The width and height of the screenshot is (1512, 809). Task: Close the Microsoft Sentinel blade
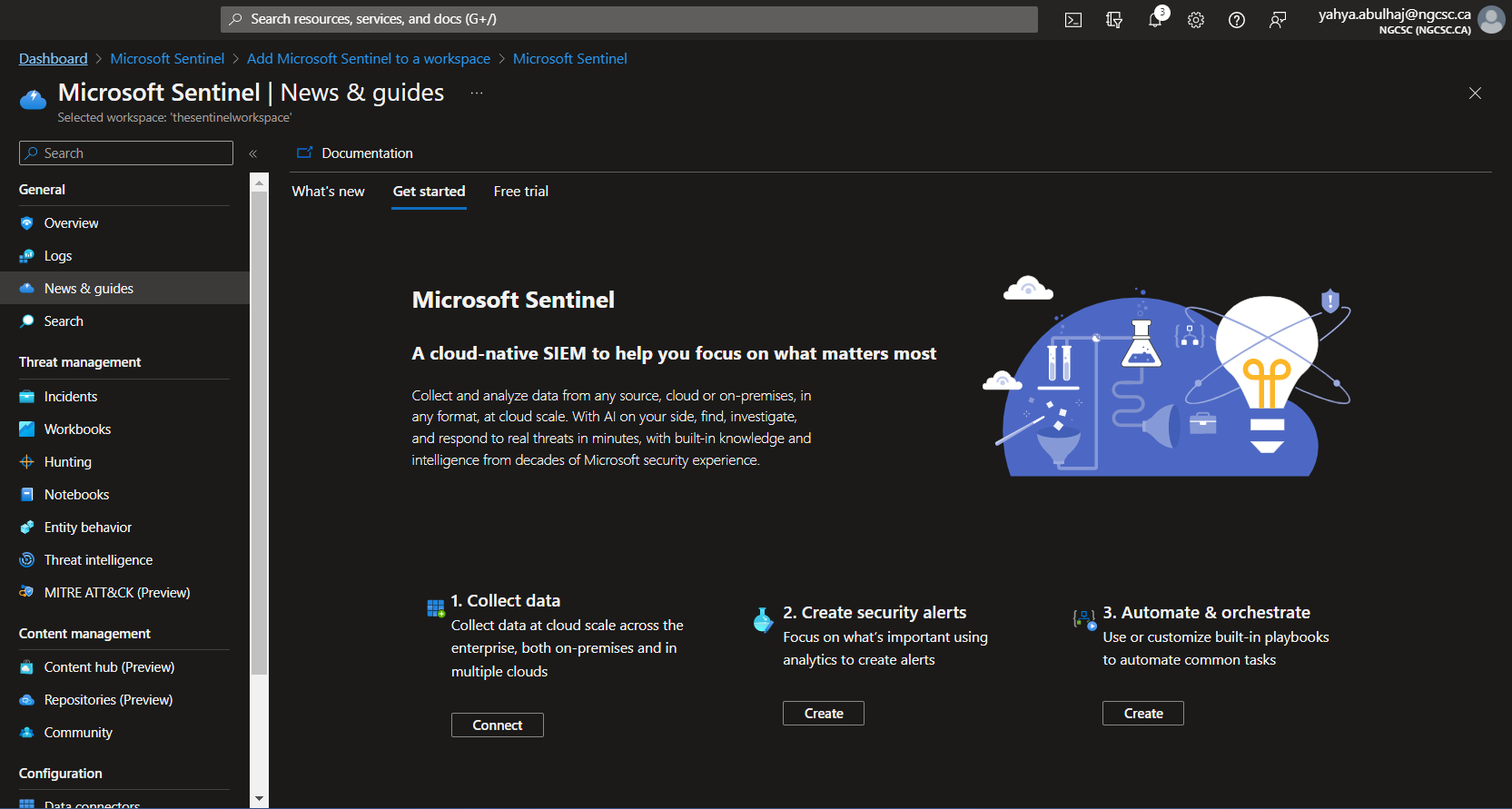click(x=1475, y=94)
